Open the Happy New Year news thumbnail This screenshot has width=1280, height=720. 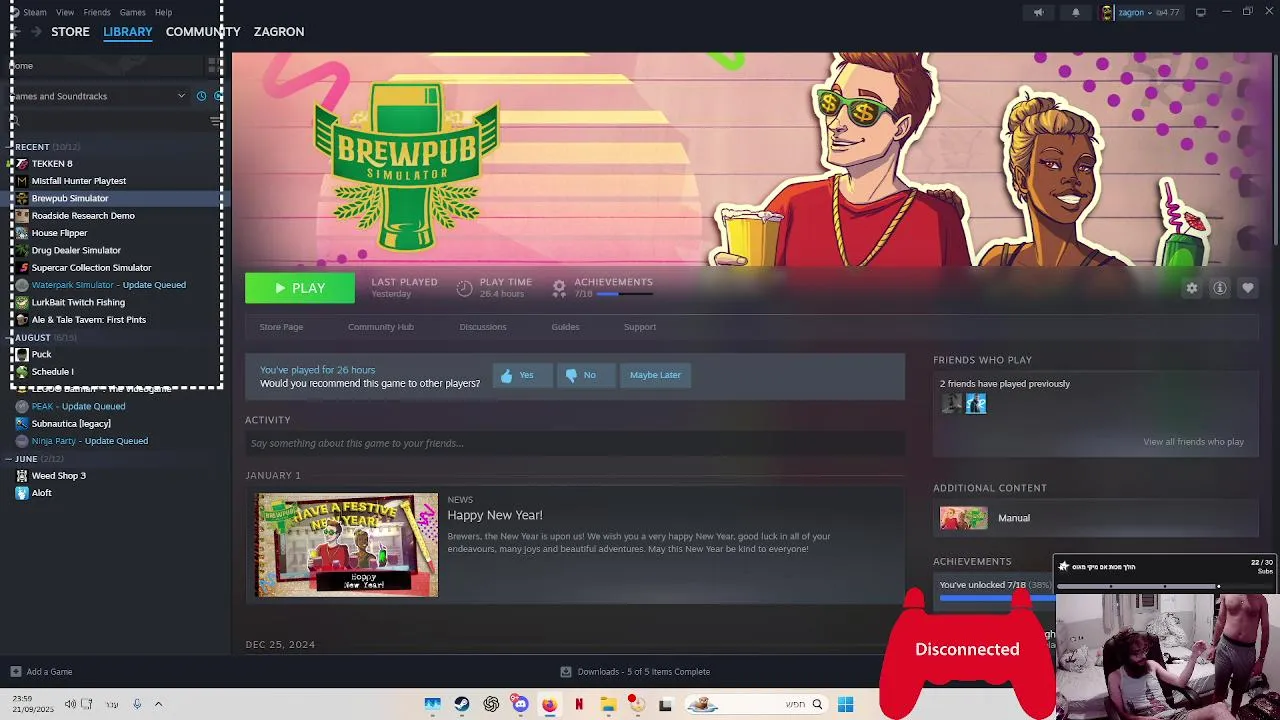(x=347, y=545)
